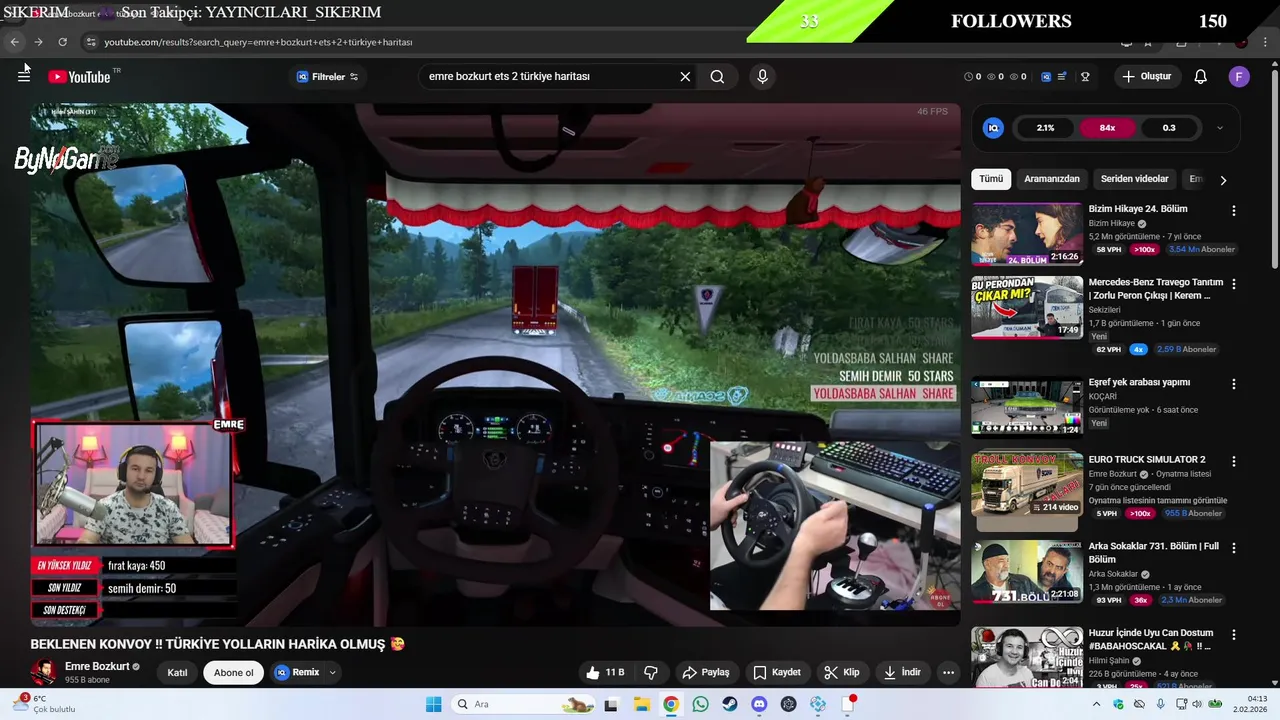Open options for Bizim Hikaye 24. Bölüm
The image size is (1280, 720).
[x=1233, y=211]
